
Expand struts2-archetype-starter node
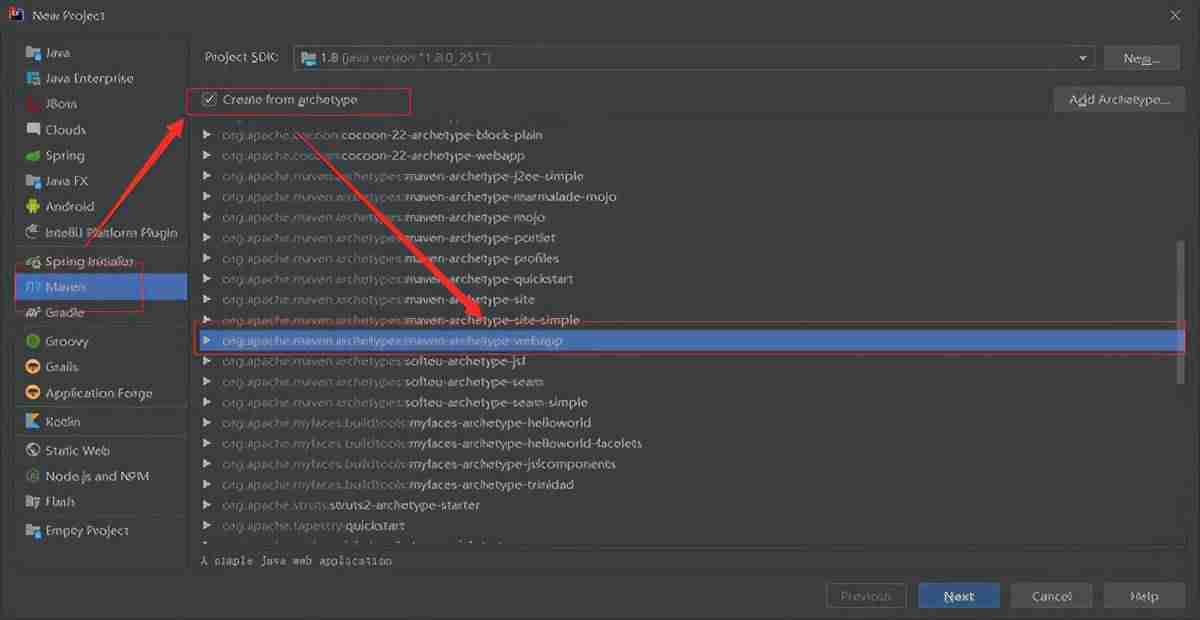(x=207, y=505)
